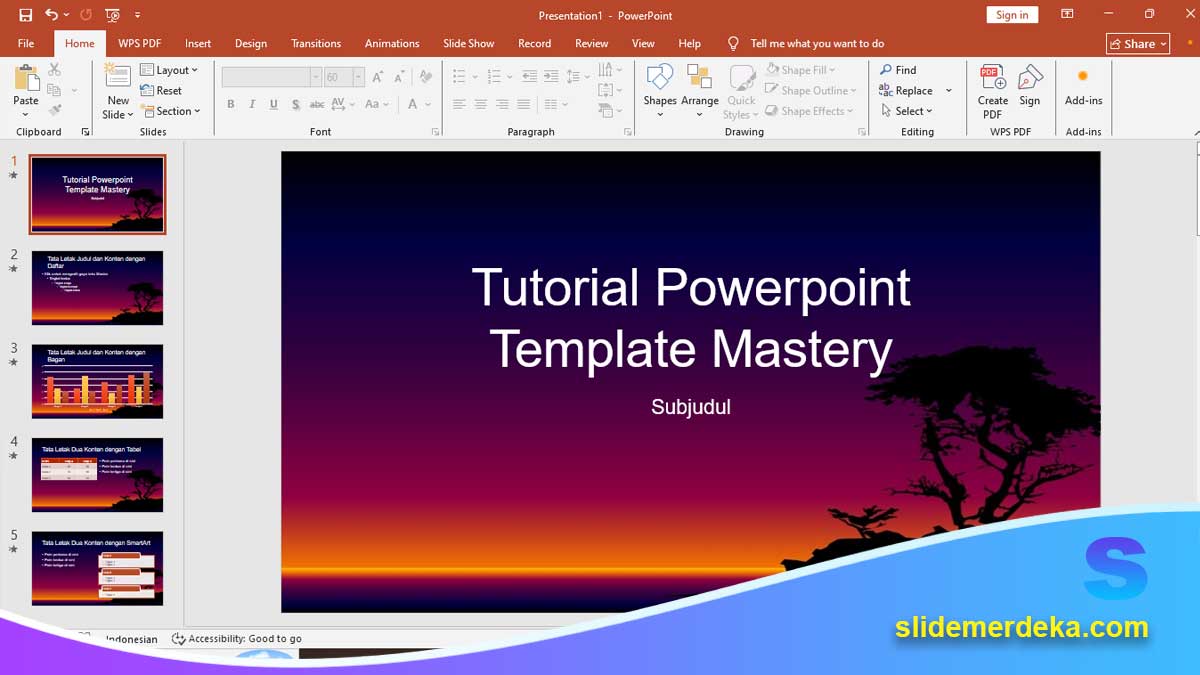Viewport: 1200px width, 675px height.
Task: Select slide 3 thumbnail with chart
Action: point(97,381)
